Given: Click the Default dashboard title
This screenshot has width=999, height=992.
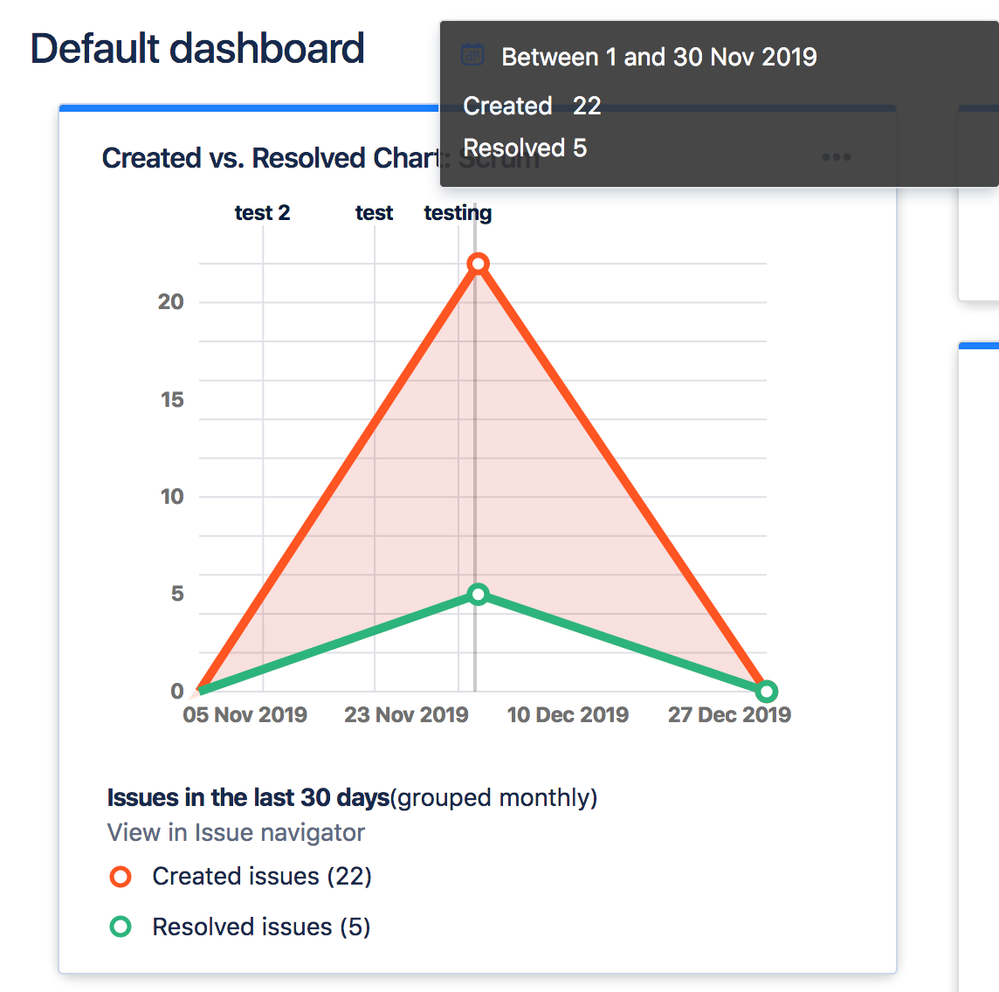Looking at the screenshot, I should click(x=197, y=47).
